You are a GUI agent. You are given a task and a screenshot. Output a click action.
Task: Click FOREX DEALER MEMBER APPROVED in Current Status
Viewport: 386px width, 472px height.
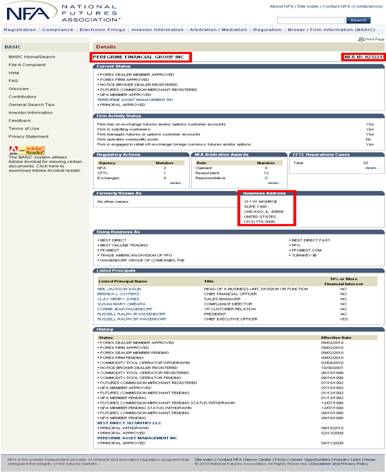pyautogui.click(x=136, y=75)
